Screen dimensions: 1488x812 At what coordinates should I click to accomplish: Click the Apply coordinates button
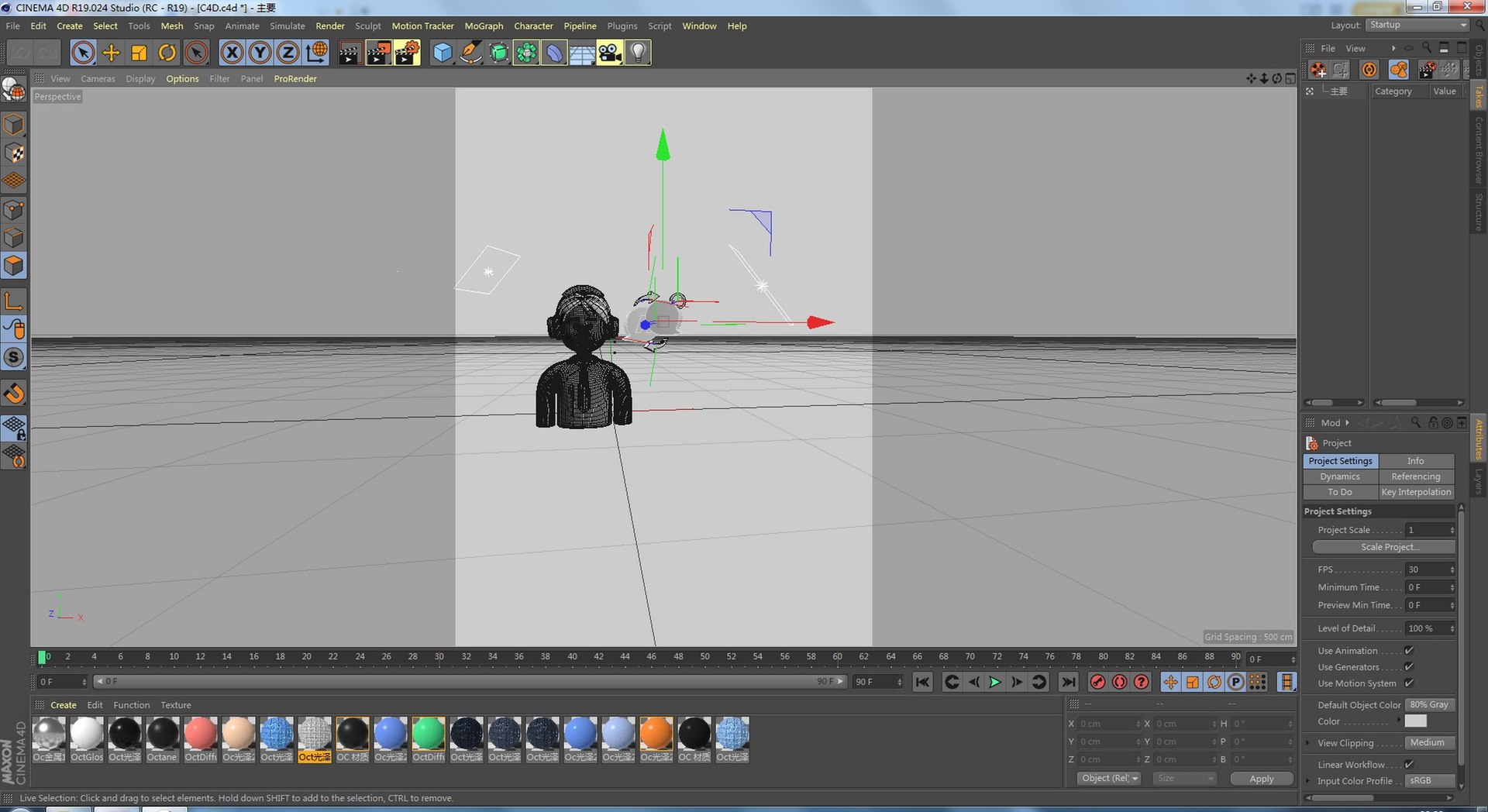pos(1262,779)
